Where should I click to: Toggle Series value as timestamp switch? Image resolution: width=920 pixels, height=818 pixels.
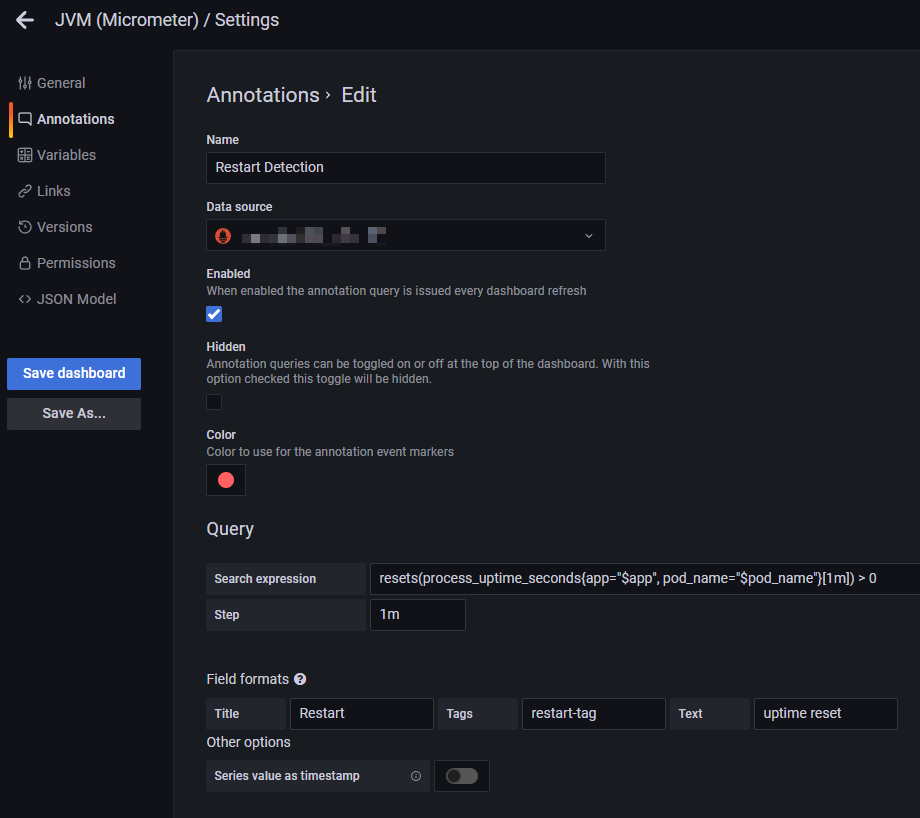(x=461, y=776)
